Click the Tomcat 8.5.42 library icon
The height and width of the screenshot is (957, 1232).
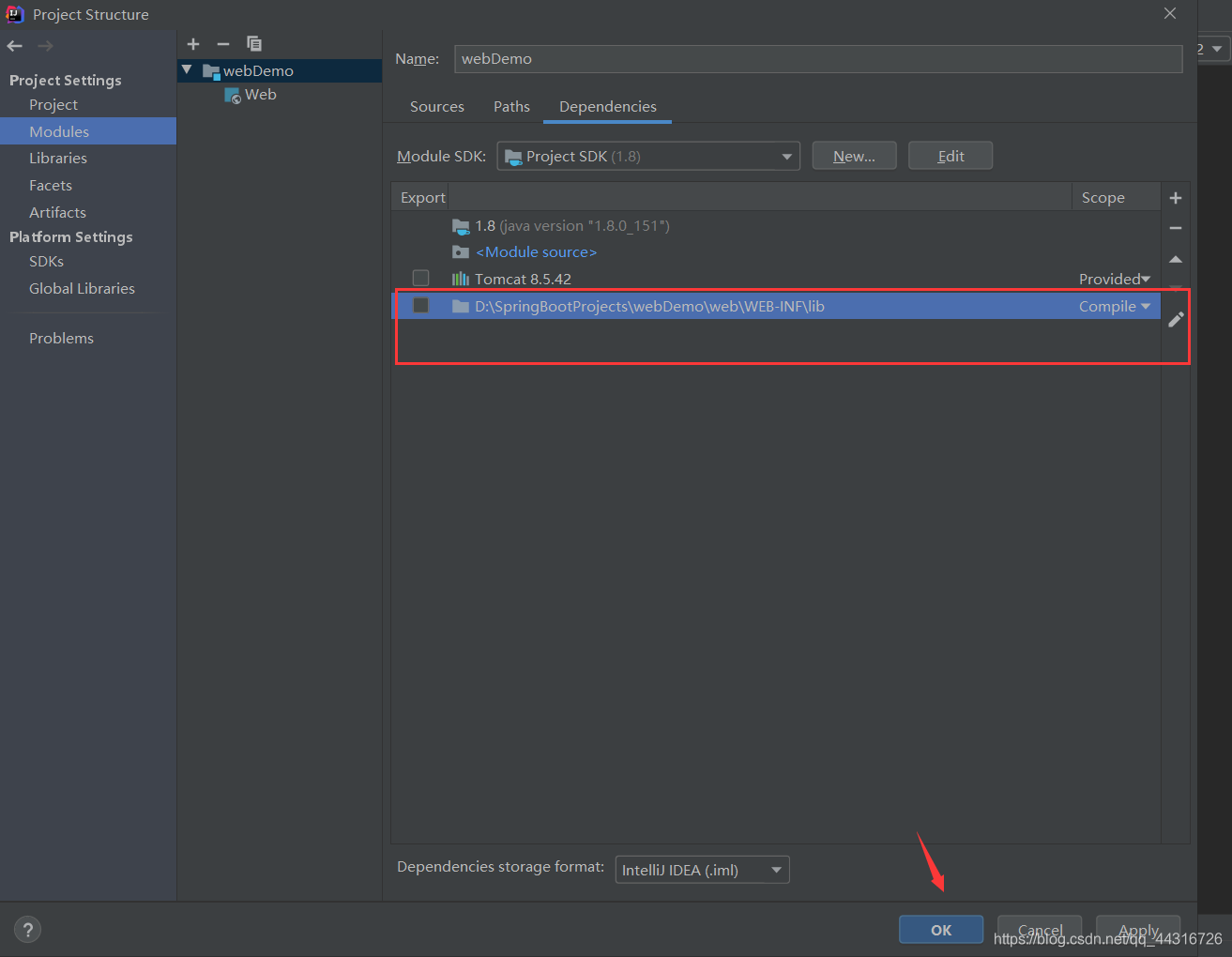(x=460, y=279)
